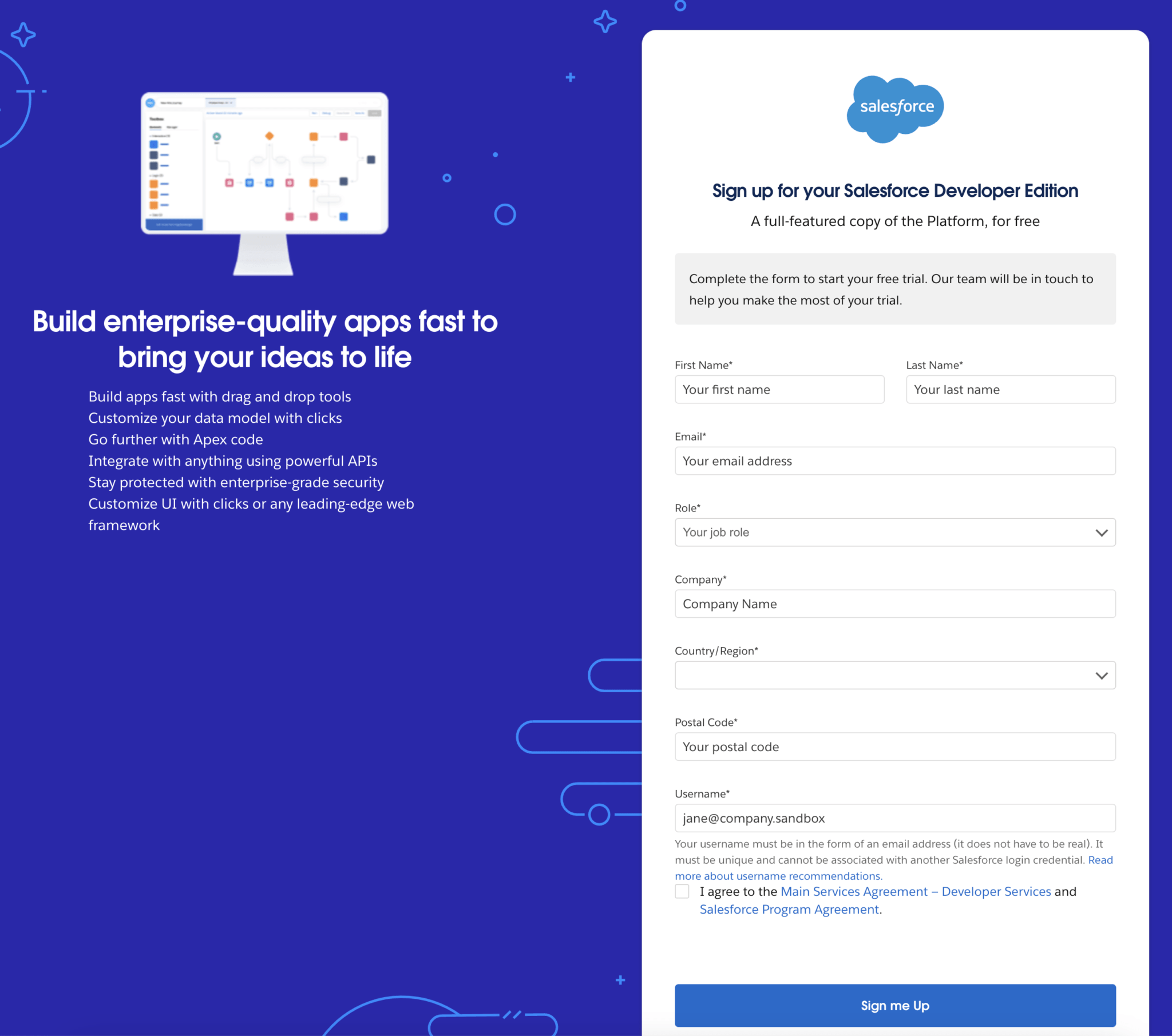
Task: Click the Role dropdown chevron arrow
Action: [1101, 533]
